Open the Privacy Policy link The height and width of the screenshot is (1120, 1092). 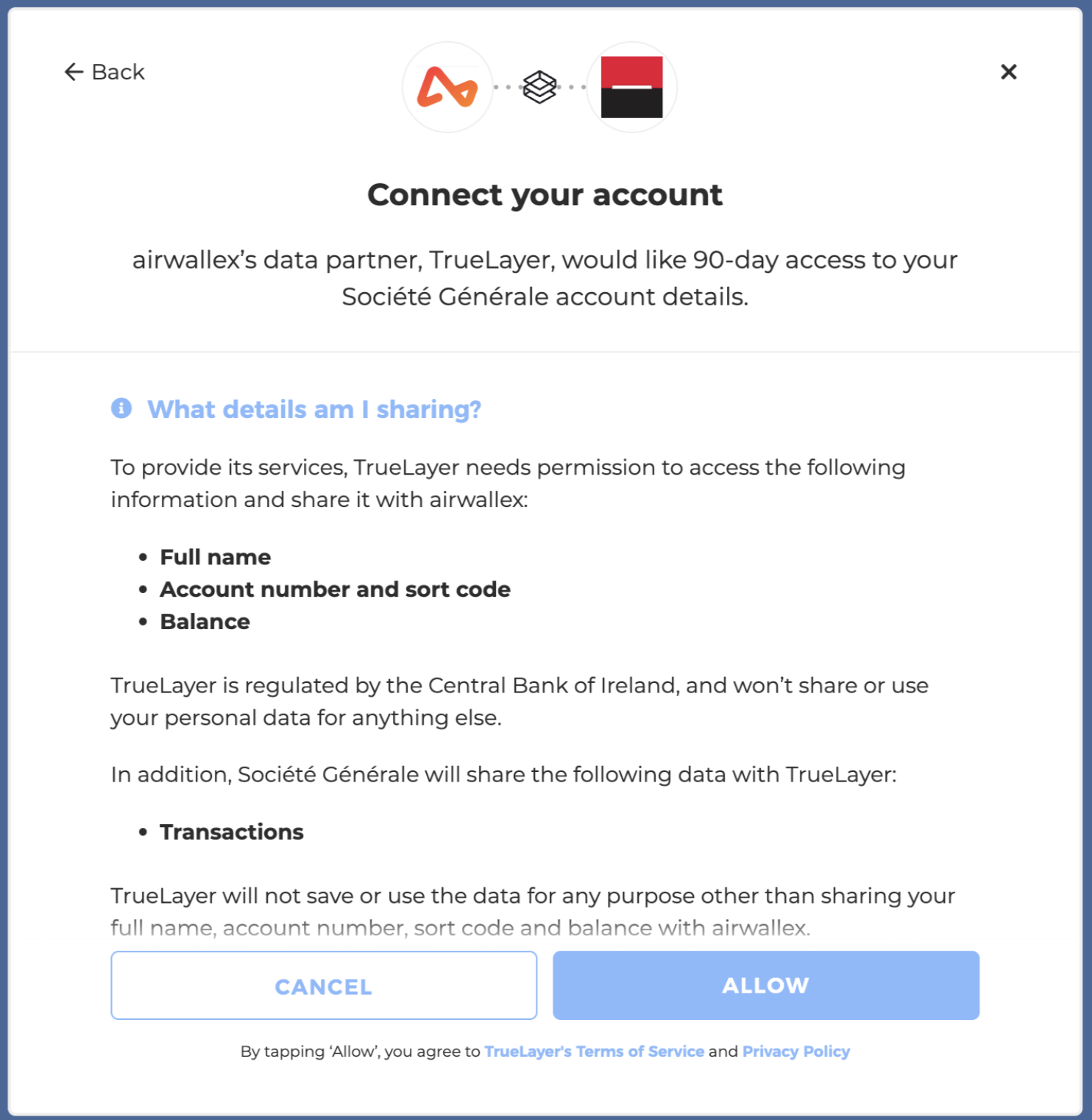796,1052
